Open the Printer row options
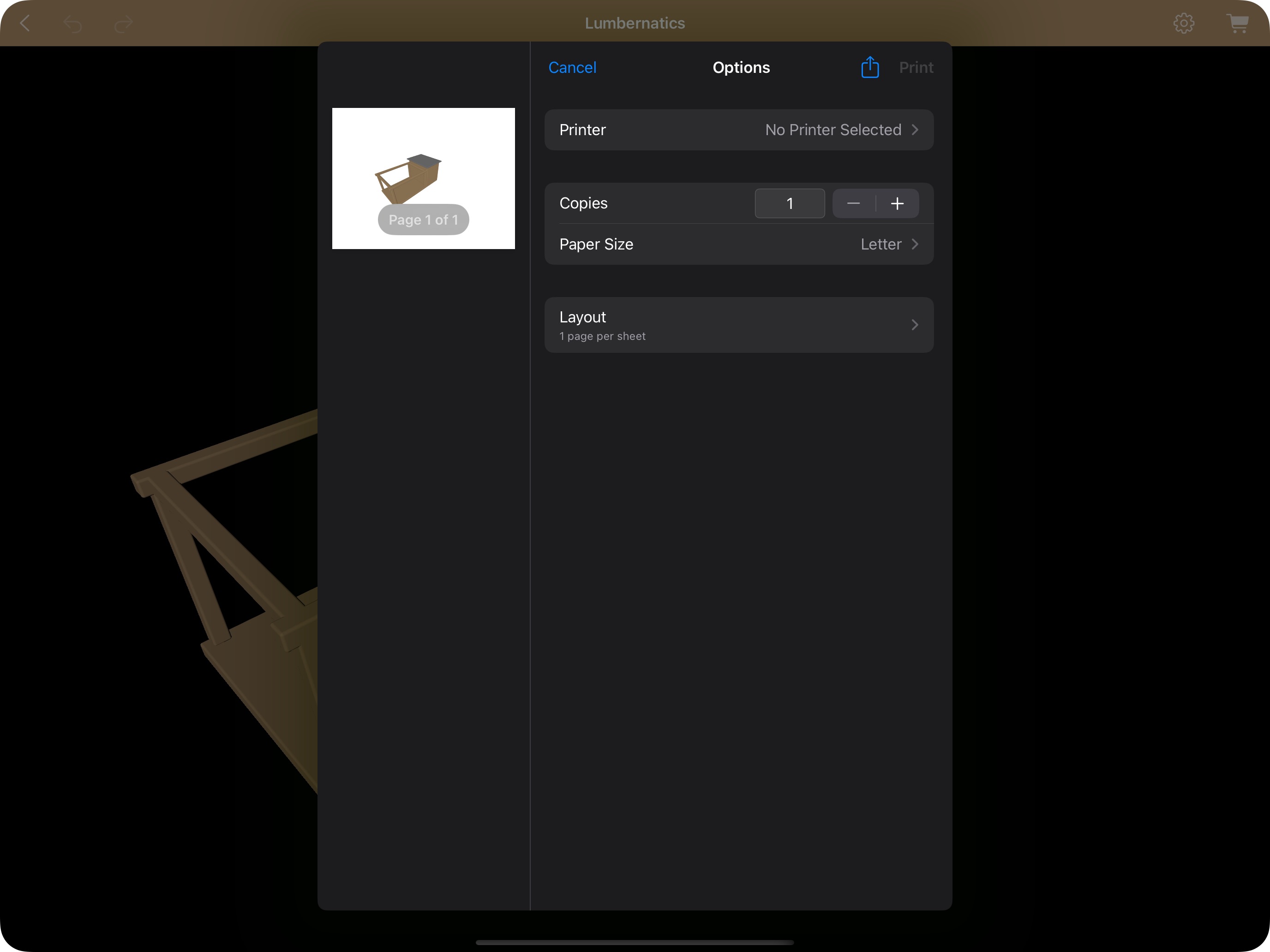 [739, 130]
